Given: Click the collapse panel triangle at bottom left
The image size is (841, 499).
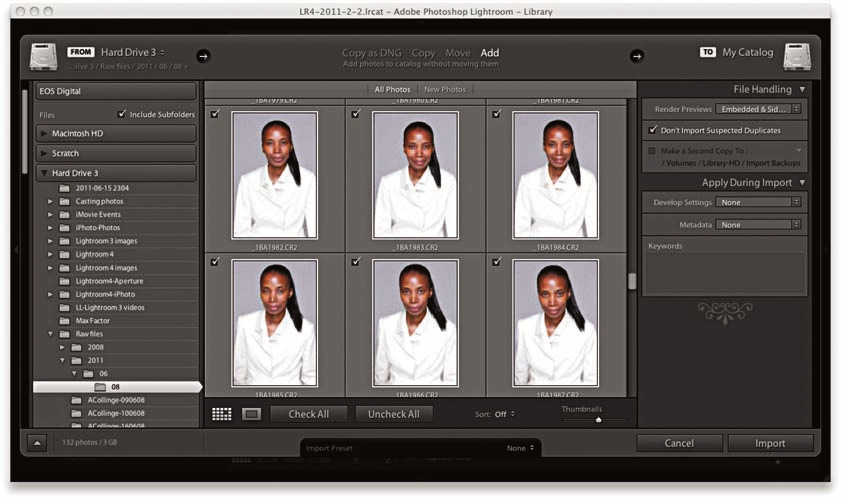Looking at the screenshot, I should 37,443.
